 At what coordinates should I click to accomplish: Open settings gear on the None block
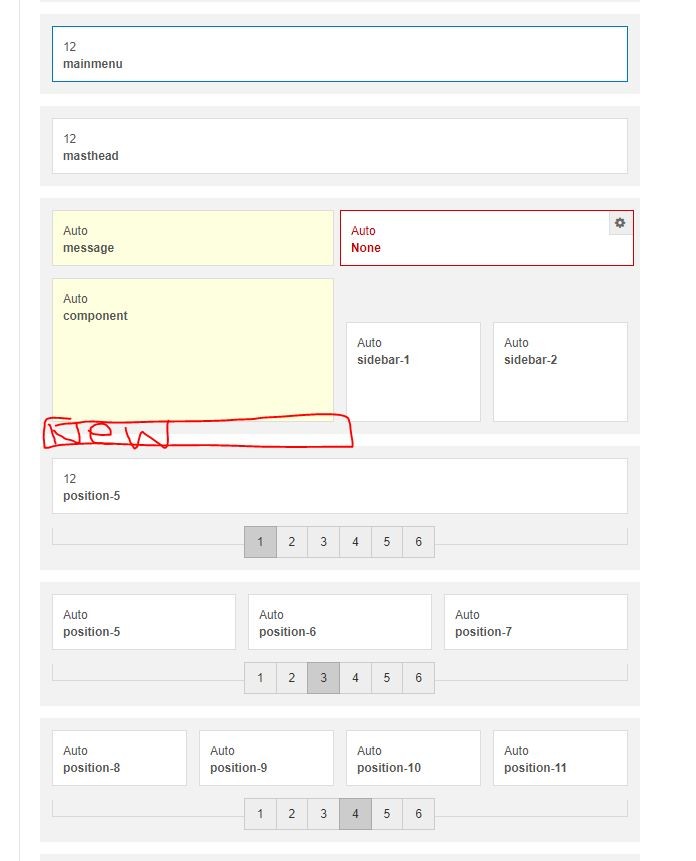(x=620, y=223)
